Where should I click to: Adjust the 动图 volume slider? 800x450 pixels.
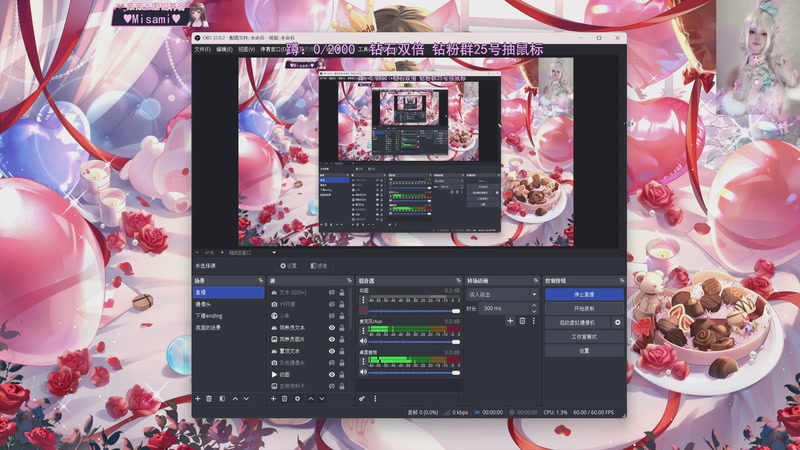pos(414,311)
